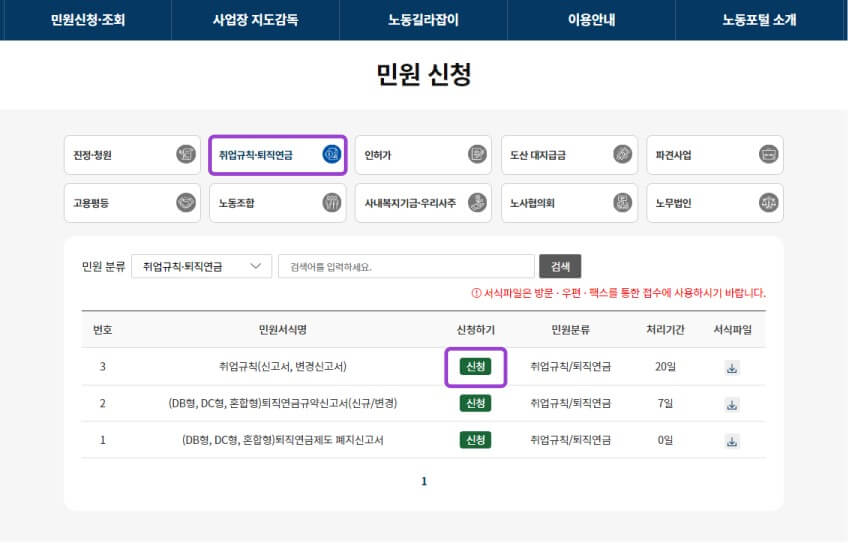Click the 인허가 category icon

pyautogui.click(x=477, y=154)
